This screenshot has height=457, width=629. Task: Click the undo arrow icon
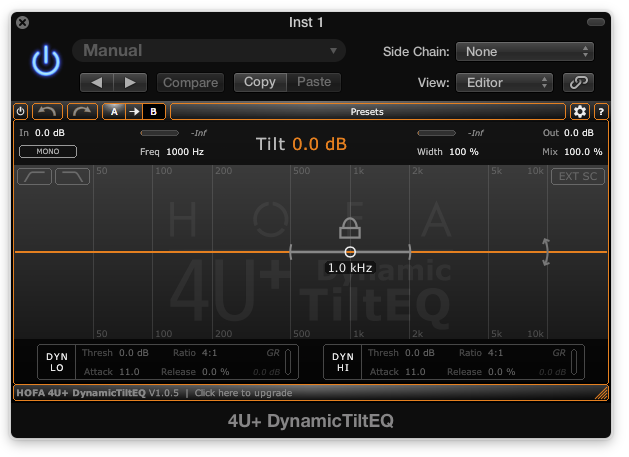(46, 112)
